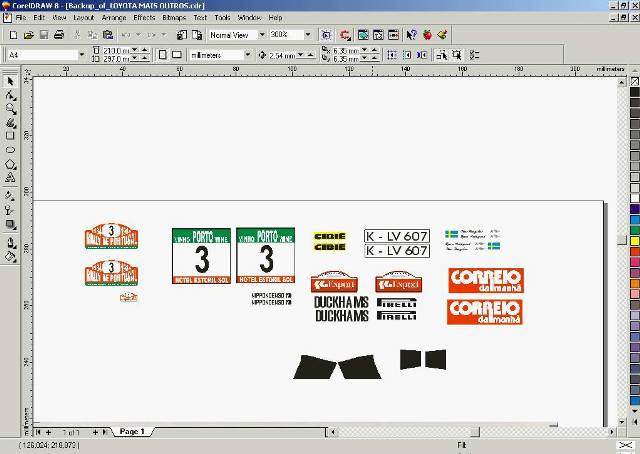Choose the Ellipse tool

10,150
